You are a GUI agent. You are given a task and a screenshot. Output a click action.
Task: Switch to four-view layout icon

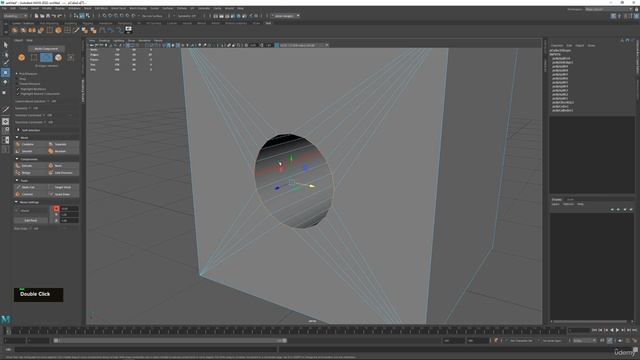pos(5,131)
